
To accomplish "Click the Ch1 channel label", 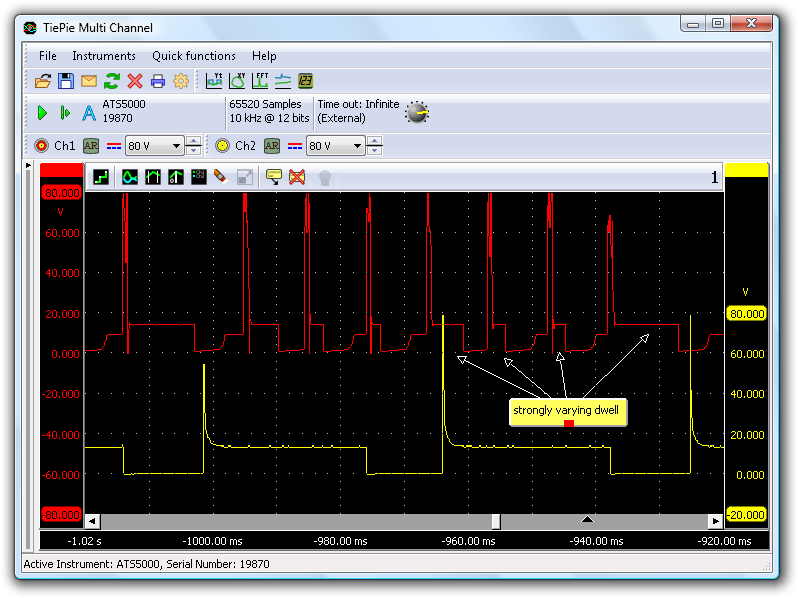I will (64, 146).
